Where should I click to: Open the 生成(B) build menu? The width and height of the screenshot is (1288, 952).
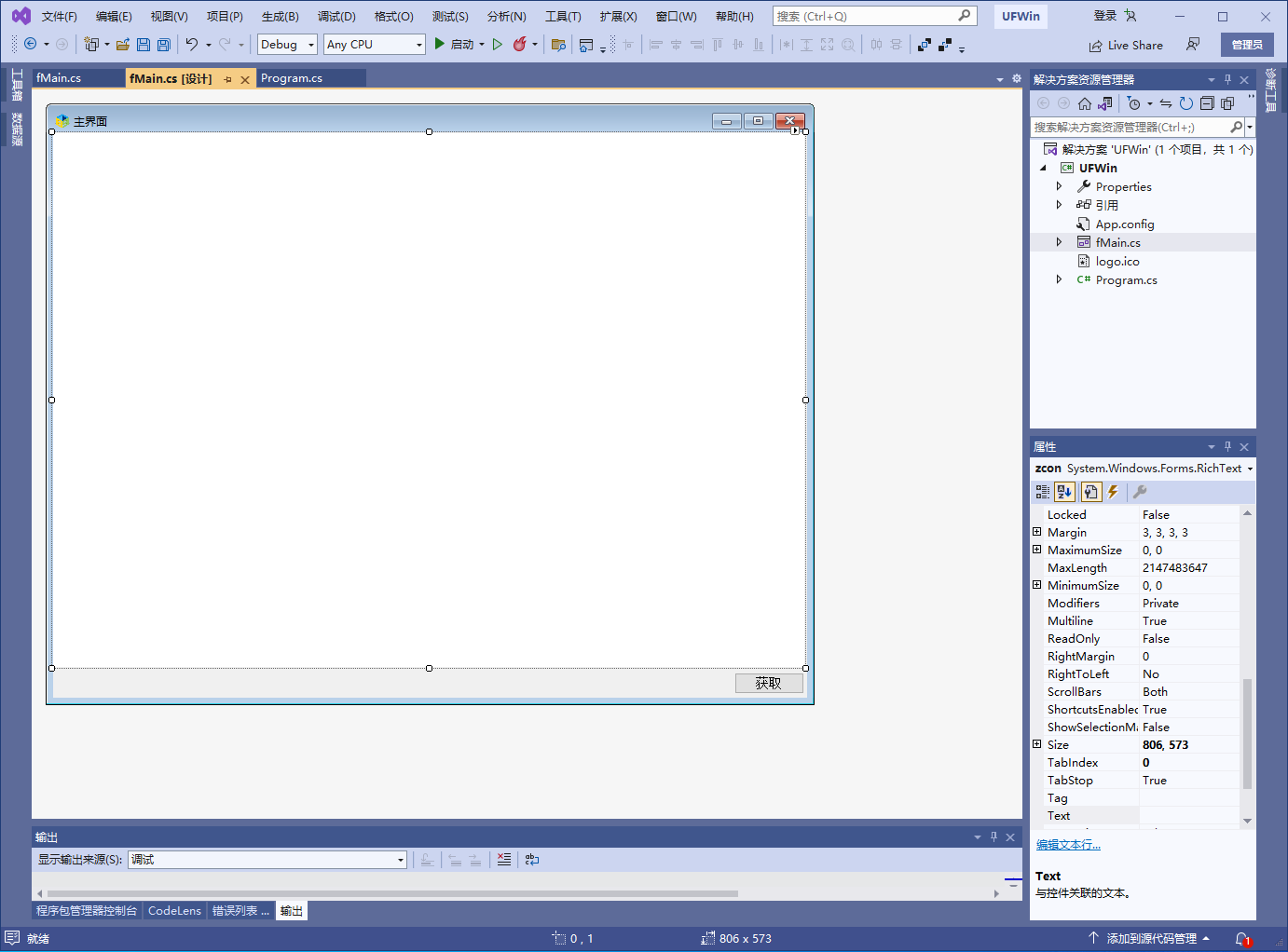click(x=280, y=17)
